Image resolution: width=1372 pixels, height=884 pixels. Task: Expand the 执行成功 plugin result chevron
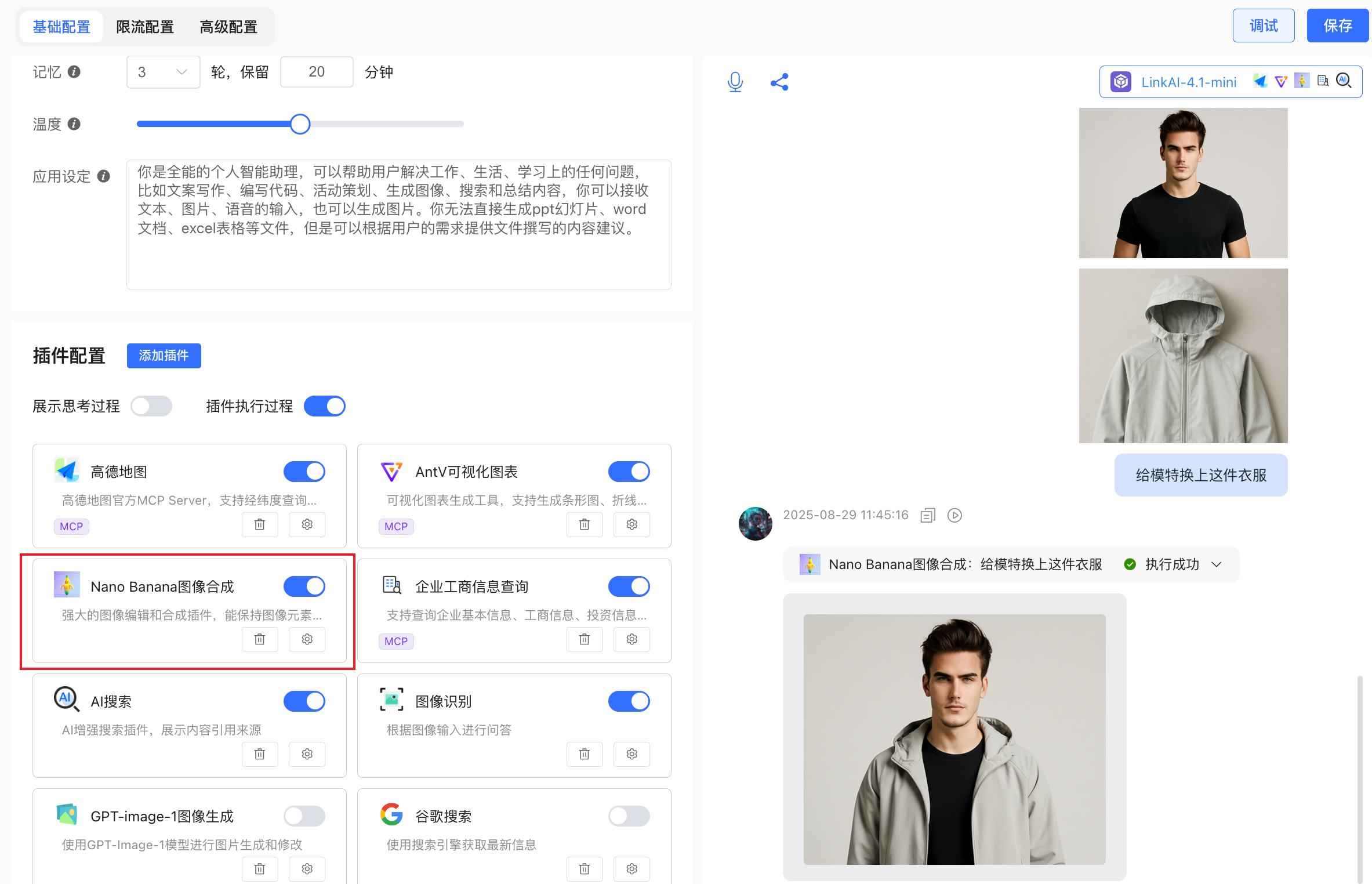[x=1217, y=564]
